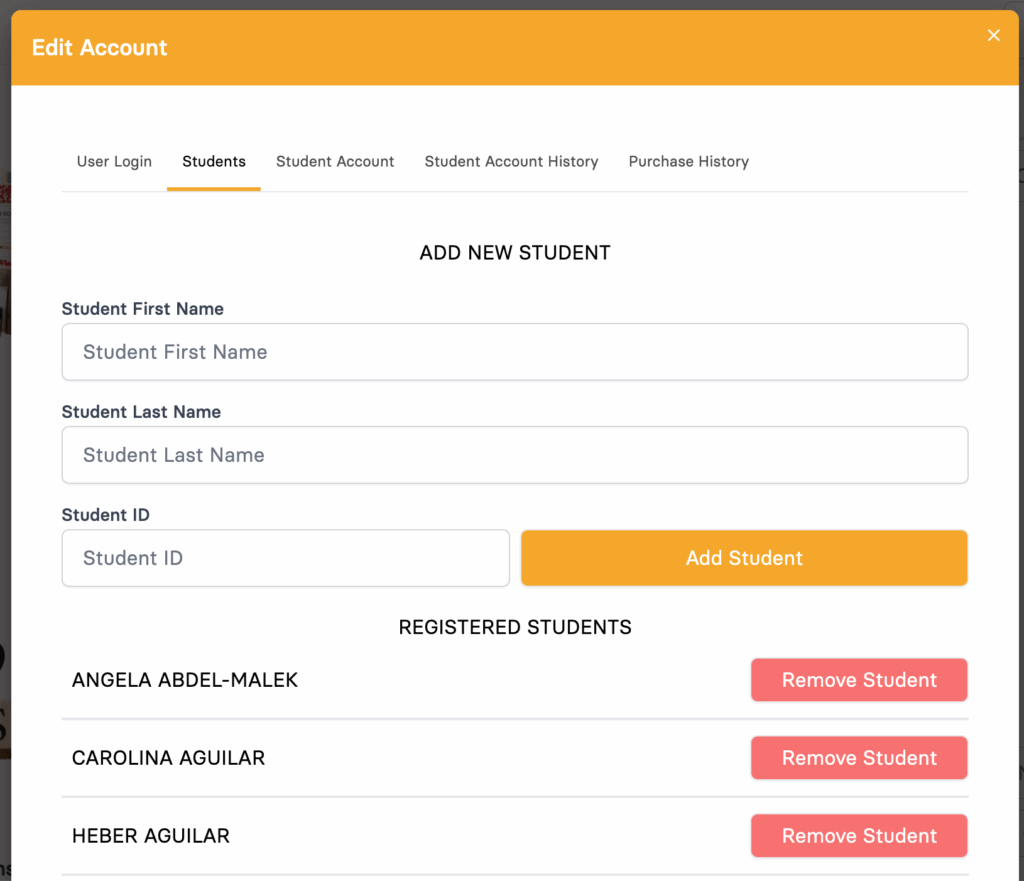Click the Student Last Name label
The image size is (1024, 881).
(141, 412)
